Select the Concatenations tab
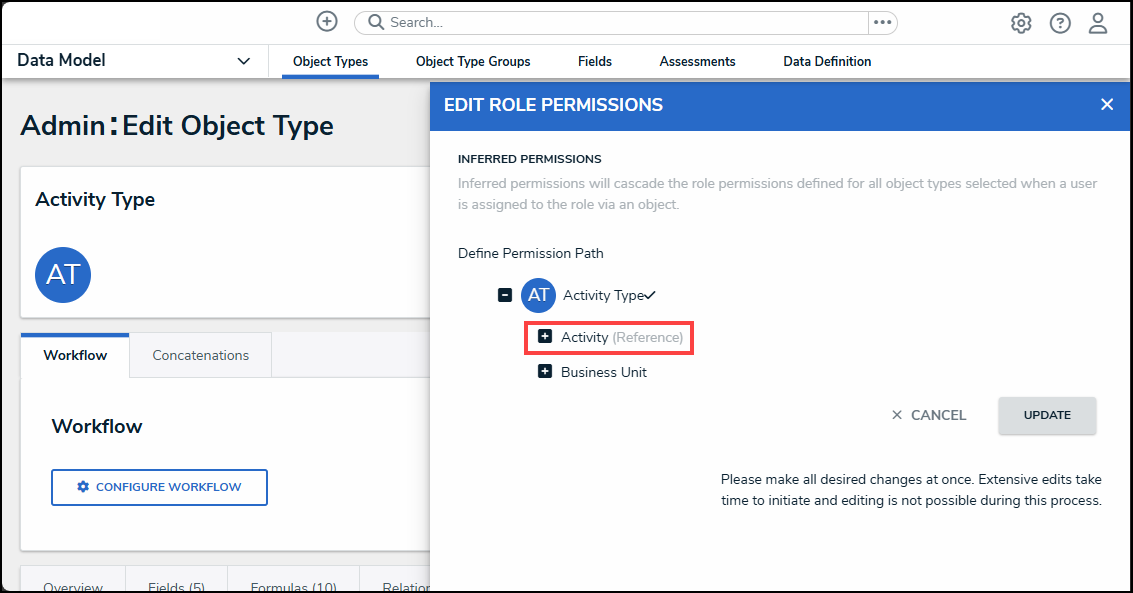 click(200, 355)
